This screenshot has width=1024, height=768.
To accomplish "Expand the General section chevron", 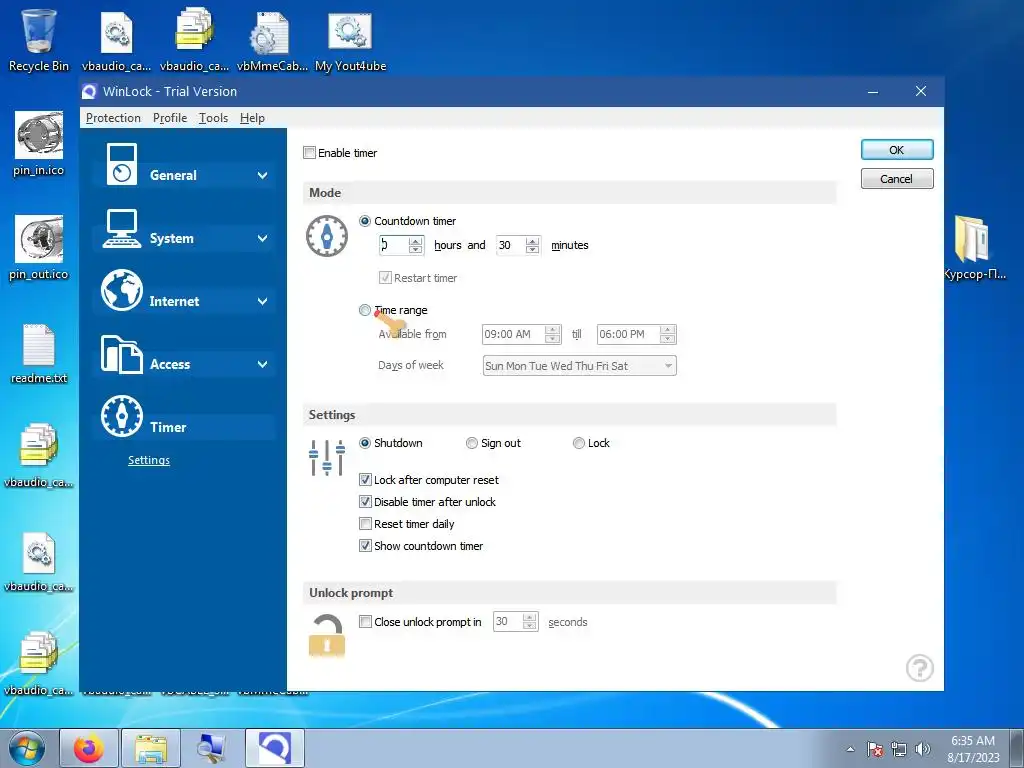I will point(263,175).
